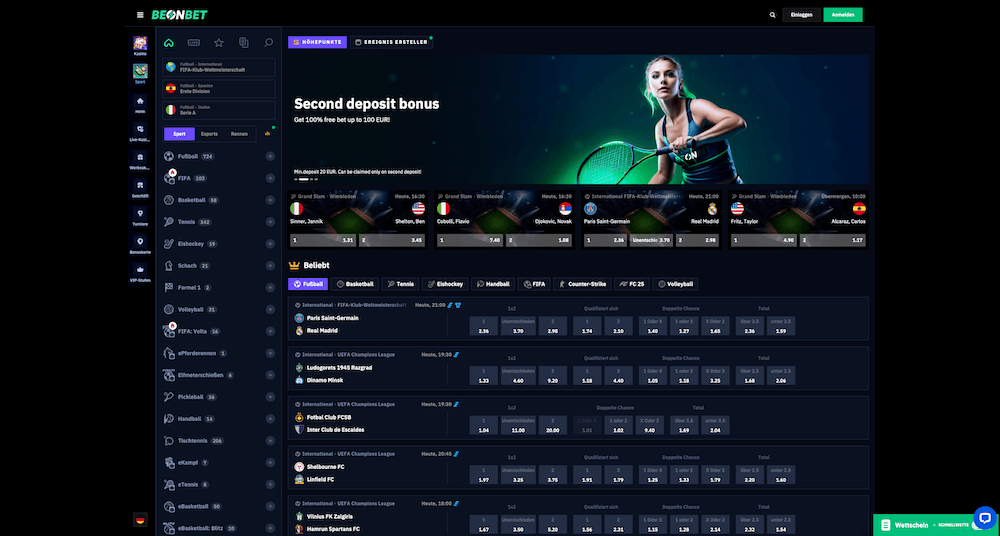Click the Second deposit bonus banner
1000x536 pixels.
click(x=578, y=119)
